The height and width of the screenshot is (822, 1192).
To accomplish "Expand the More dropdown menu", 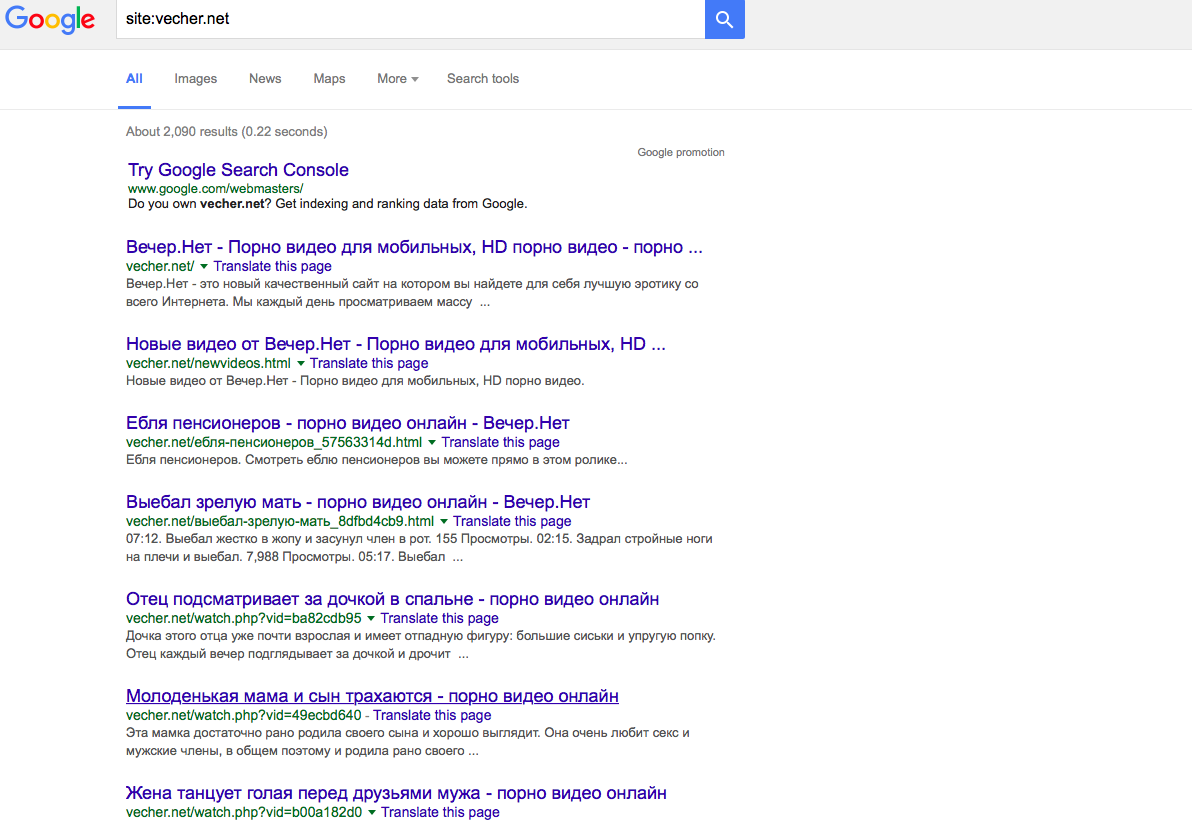I will pos(398,78).
